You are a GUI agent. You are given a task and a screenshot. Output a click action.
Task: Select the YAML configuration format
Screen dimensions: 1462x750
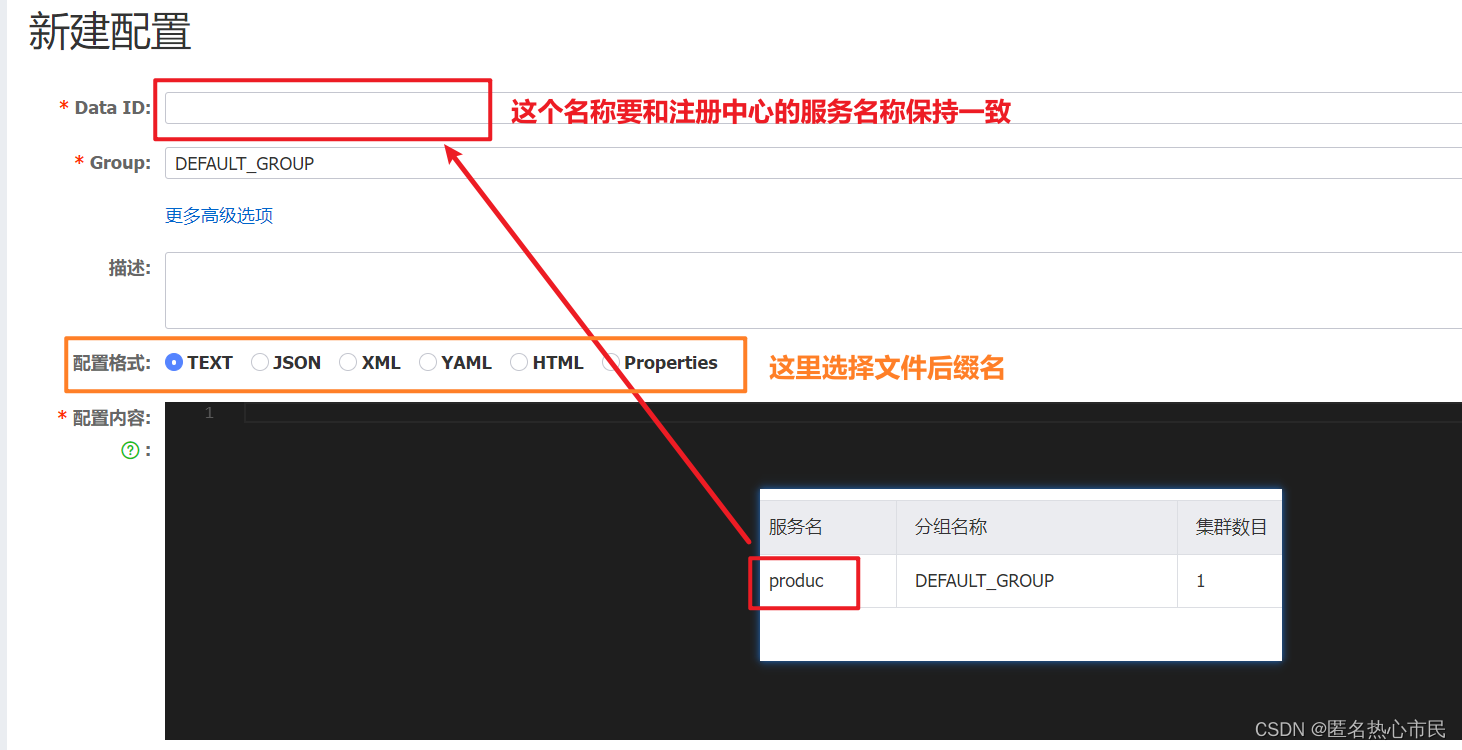[x=428, y=362]
